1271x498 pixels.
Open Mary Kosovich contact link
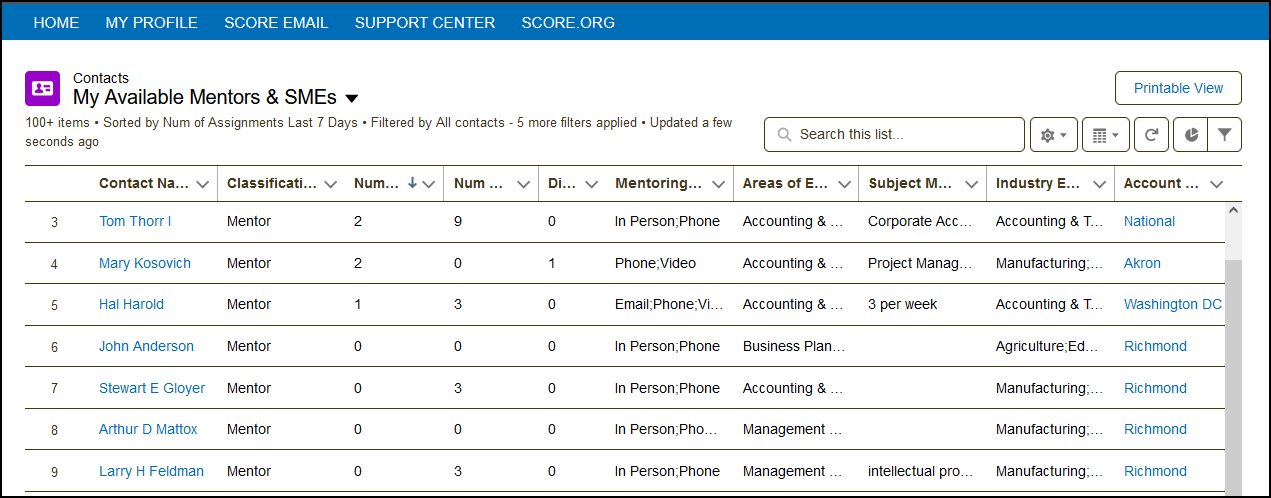(x=144, y=263)
